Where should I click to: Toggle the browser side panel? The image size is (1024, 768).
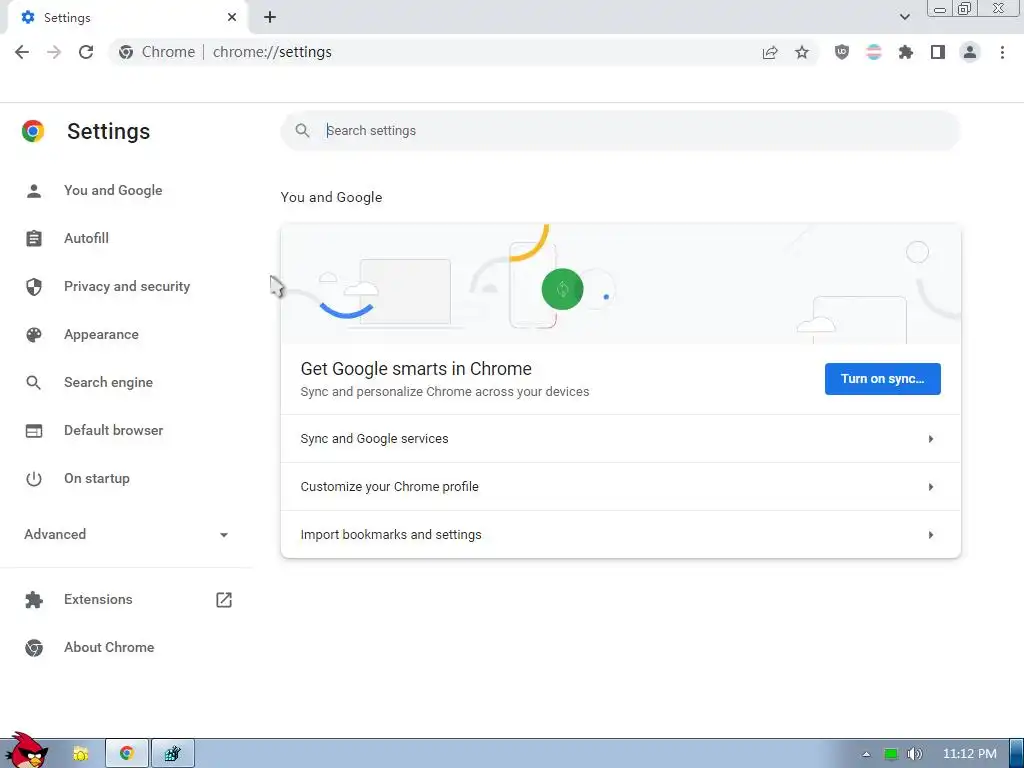[938, 52]
